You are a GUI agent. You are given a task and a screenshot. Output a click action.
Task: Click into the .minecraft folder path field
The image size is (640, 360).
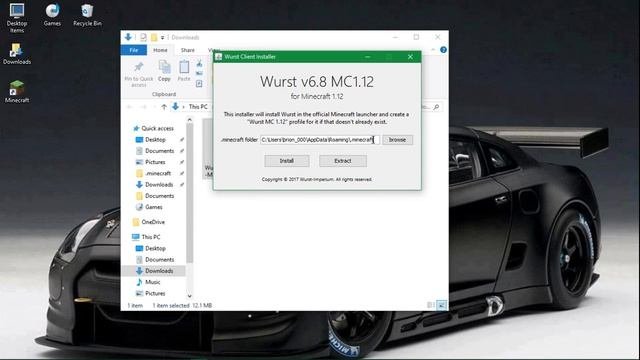pos(320,140)
